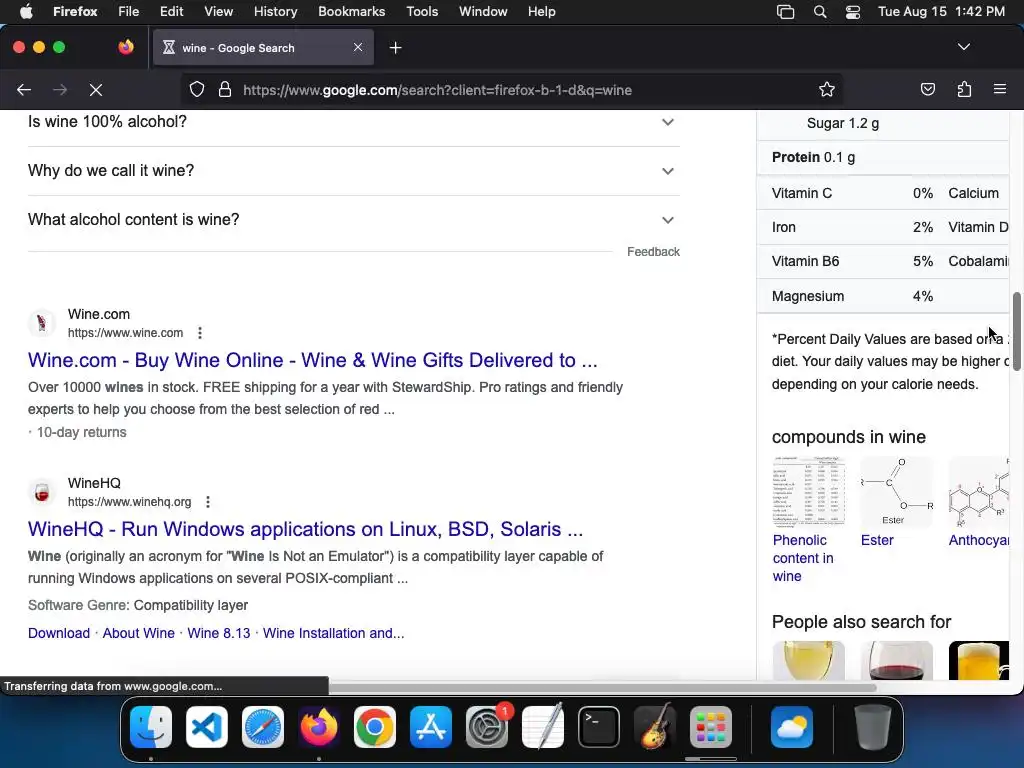Image resolution: width=1024 pixels, height=768 pixels.
Task: Open GarageBand from the dock
Action: point(655,727)
